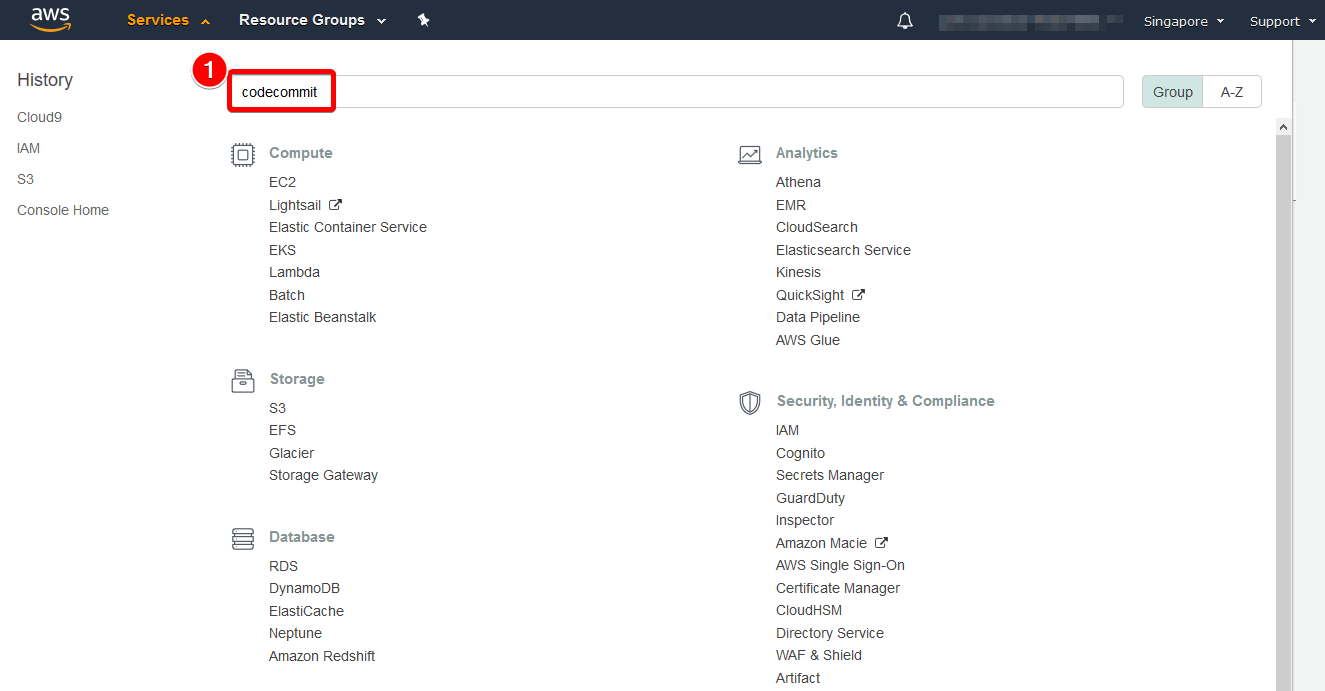
Task: Open S3 from the History list
Action: (25, 179)
